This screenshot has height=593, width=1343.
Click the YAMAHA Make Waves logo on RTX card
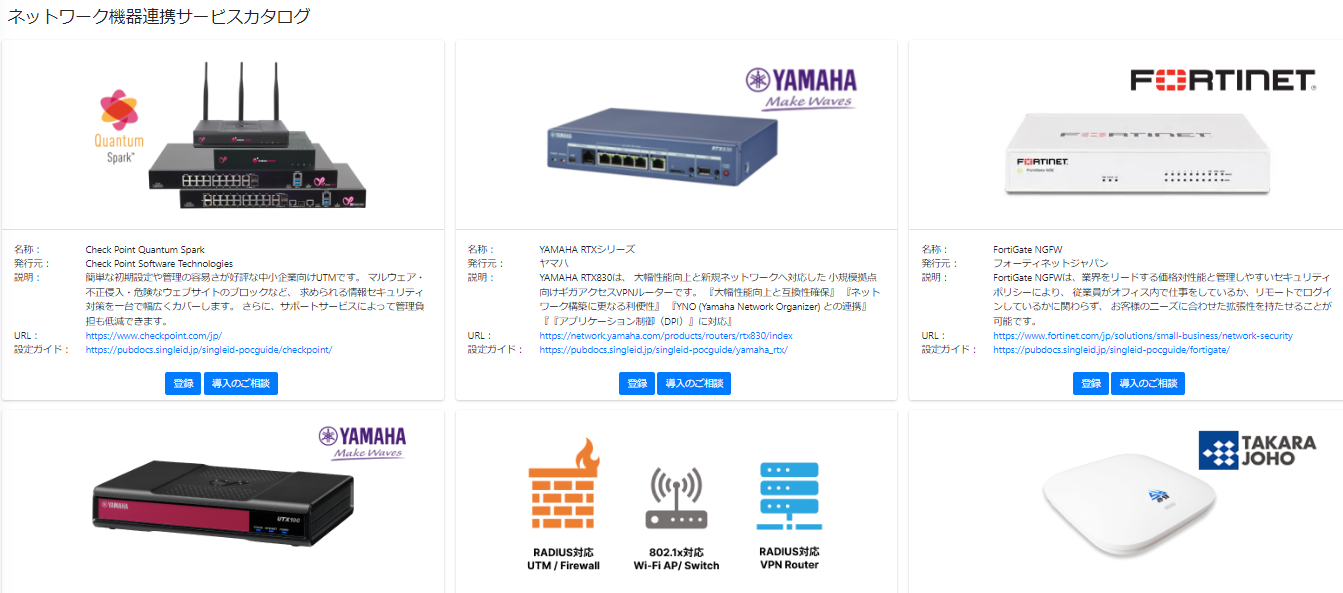point(801,88)
